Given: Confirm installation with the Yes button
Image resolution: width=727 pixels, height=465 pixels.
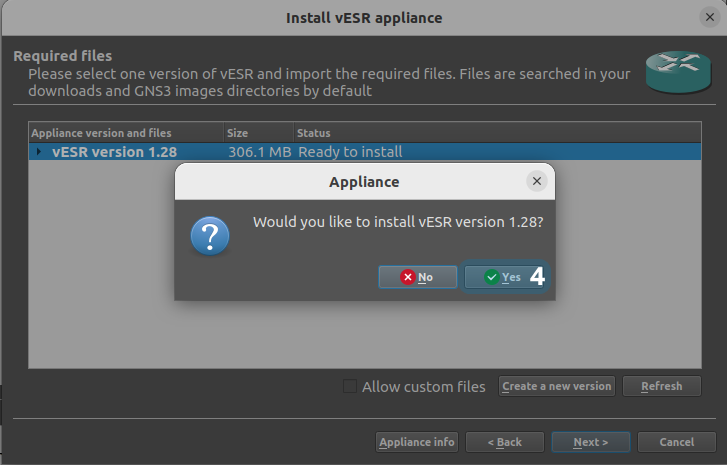Looking at the screenshot, I should [503, 277].
